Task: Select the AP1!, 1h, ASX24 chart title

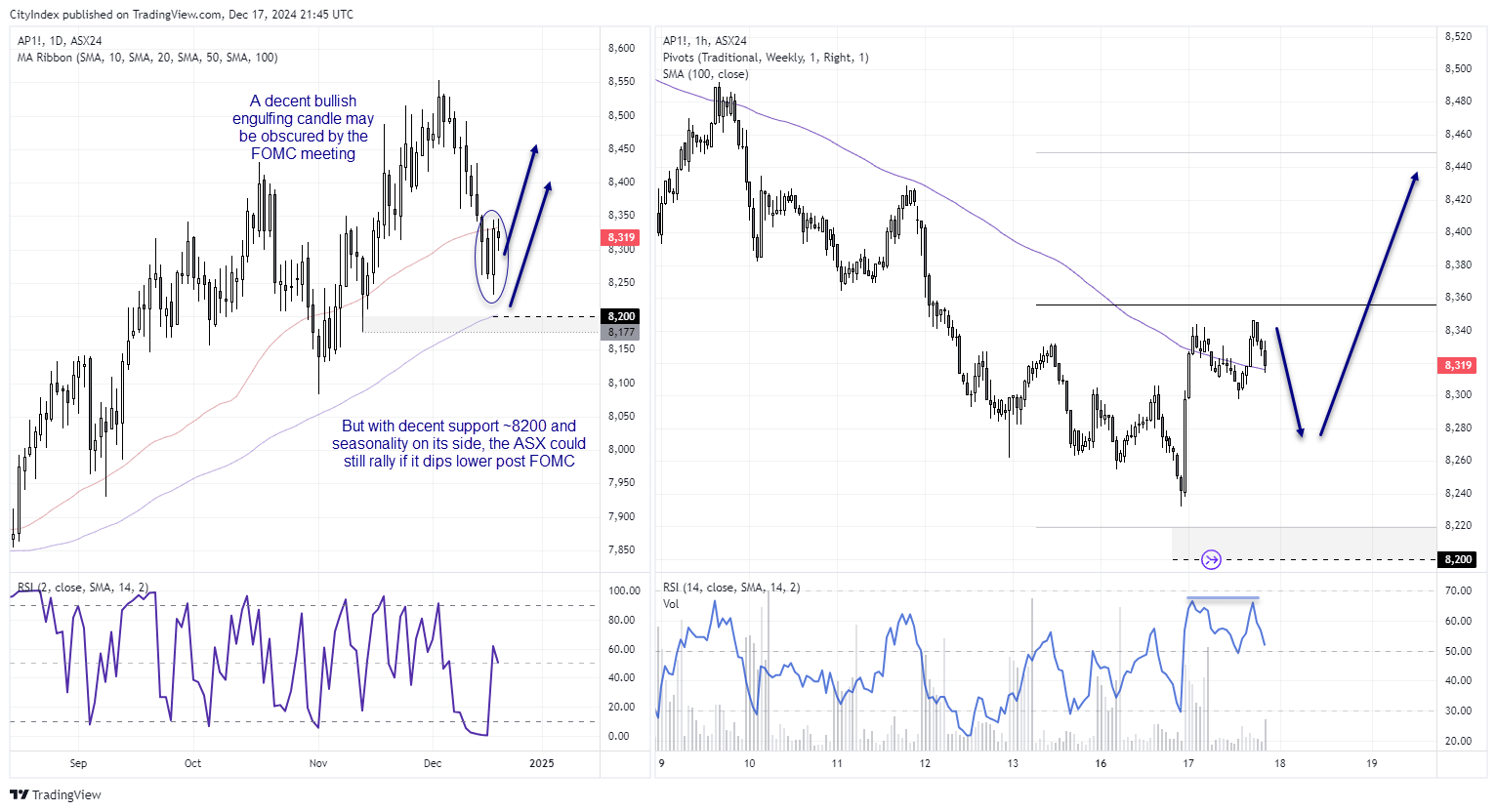Action: point(705,41)
